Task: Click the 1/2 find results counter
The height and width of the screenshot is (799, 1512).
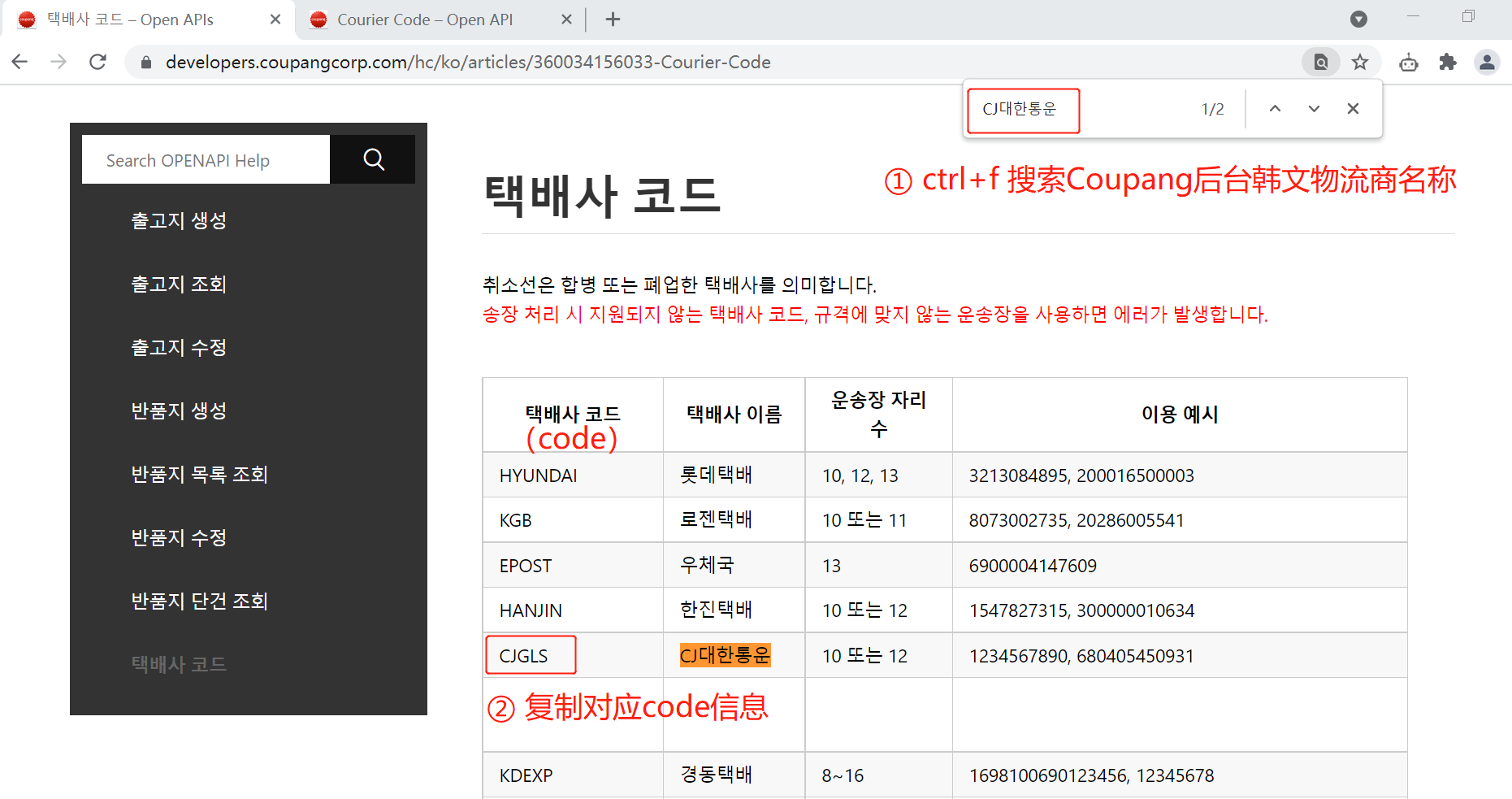Action: point(1212,109)
